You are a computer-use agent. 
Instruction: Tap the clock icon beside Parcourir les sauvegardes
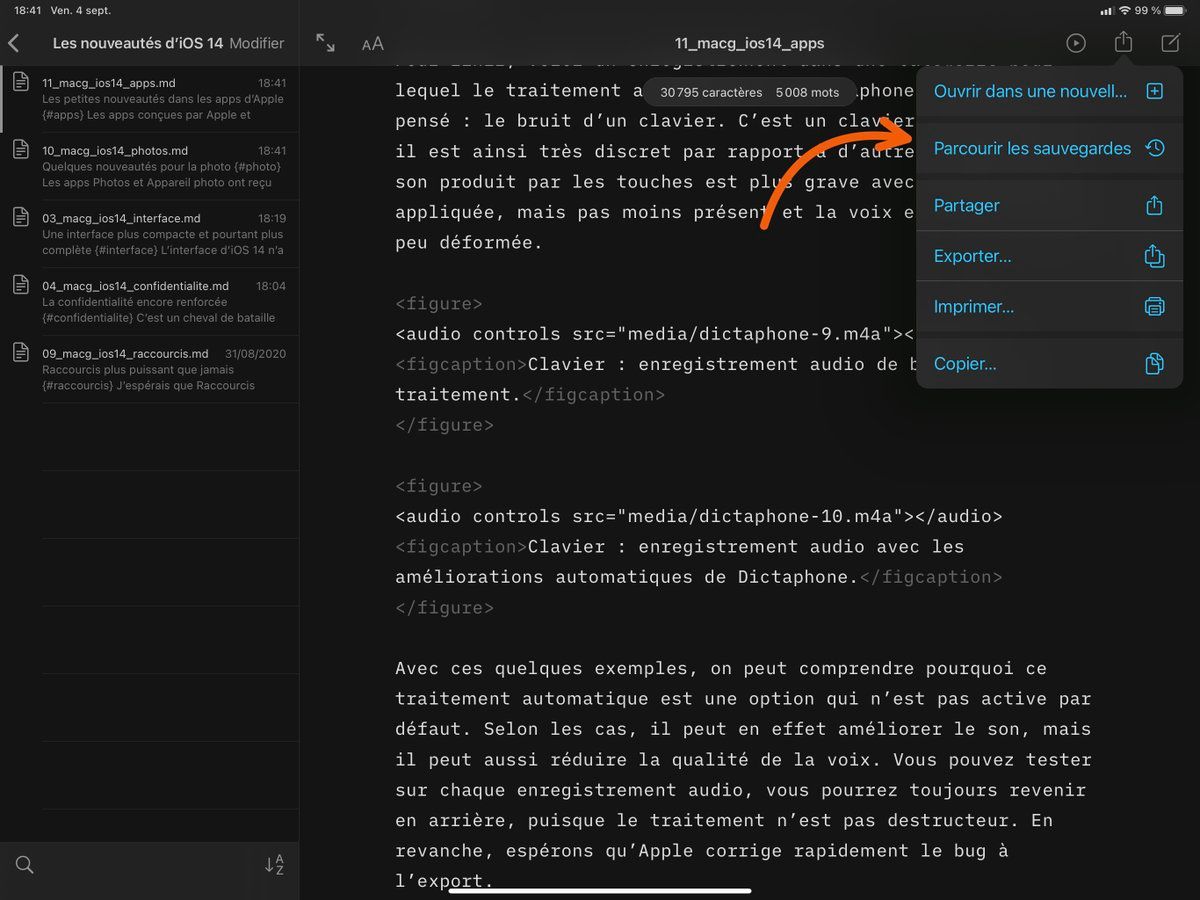click(x=1155, y=148)
